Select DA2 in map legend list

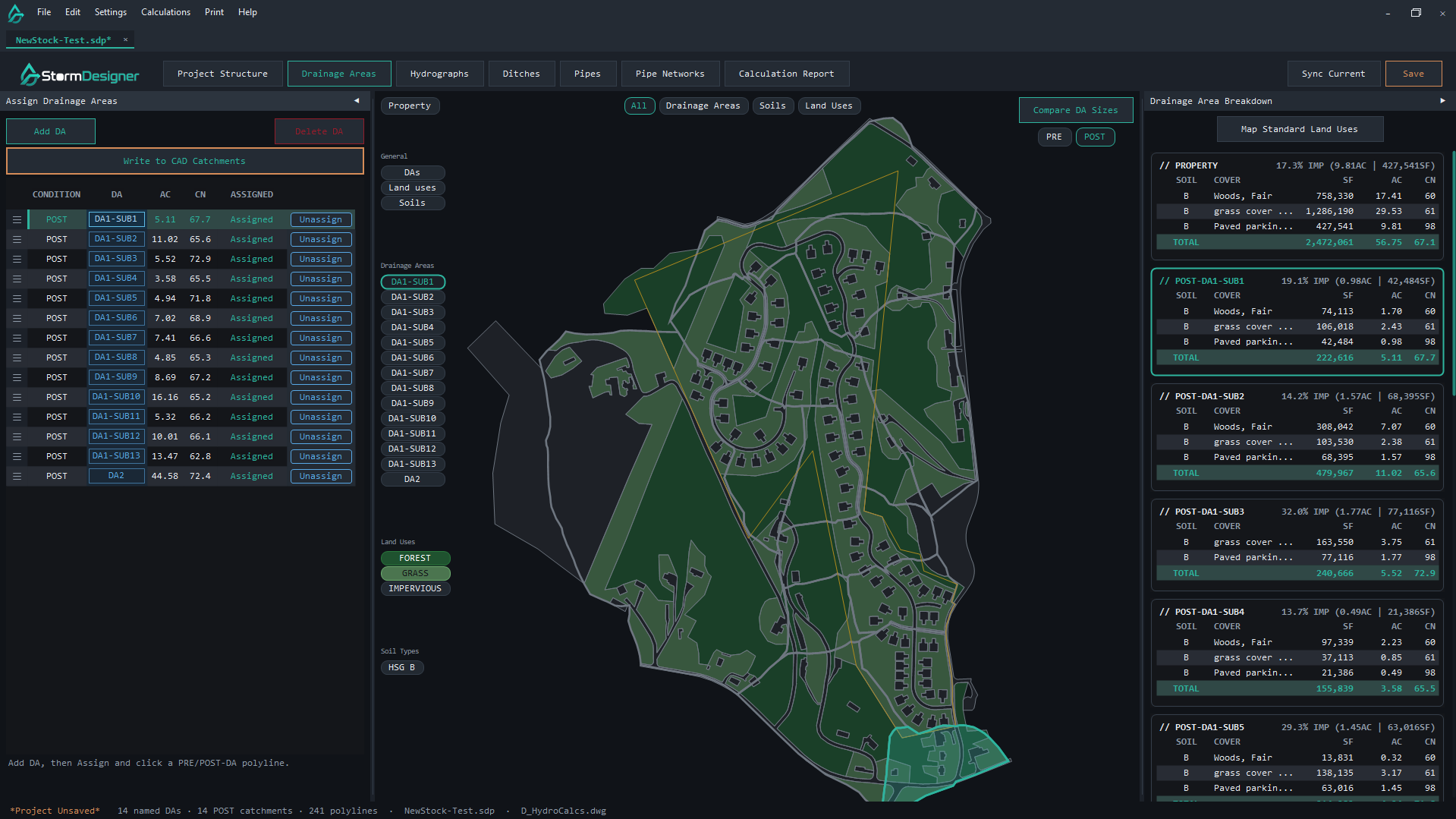[412, 479]
